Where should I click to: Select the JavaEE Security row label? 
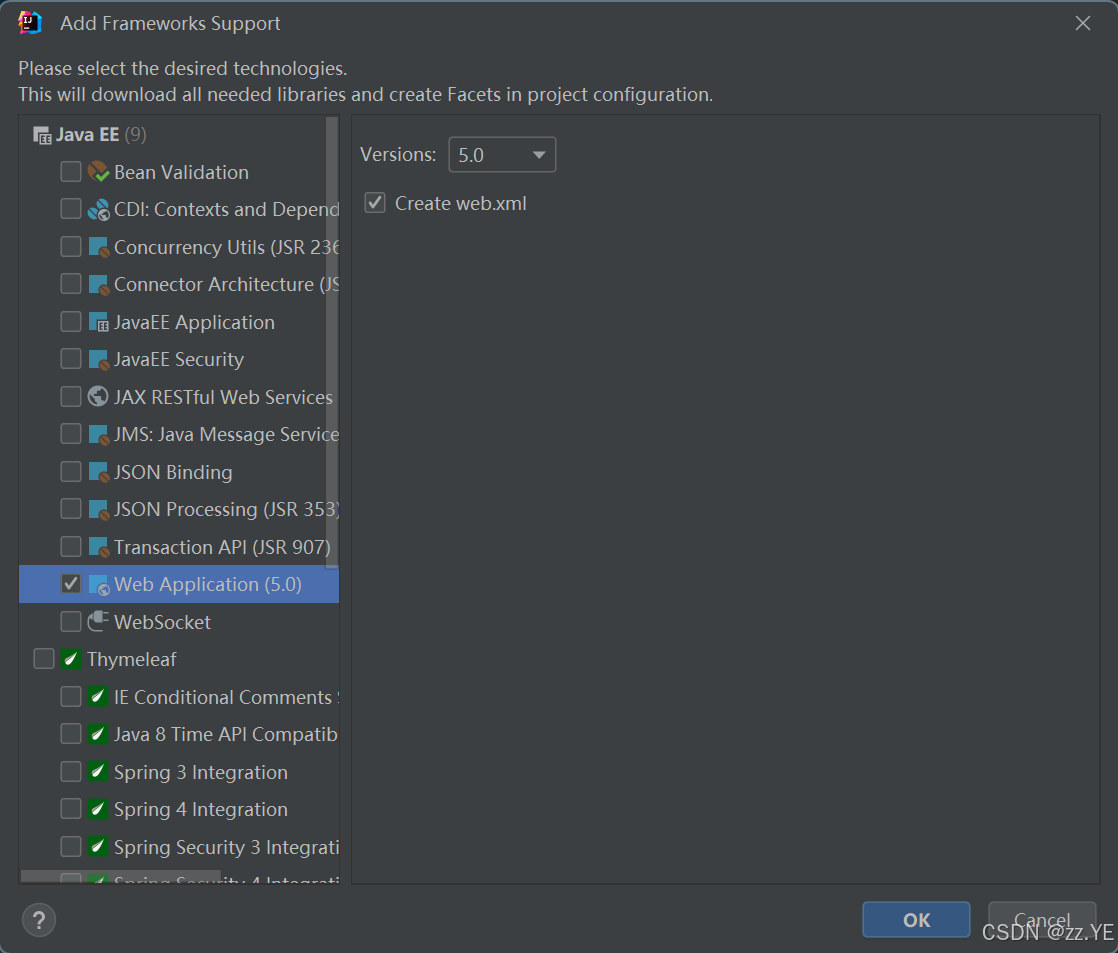179,359
